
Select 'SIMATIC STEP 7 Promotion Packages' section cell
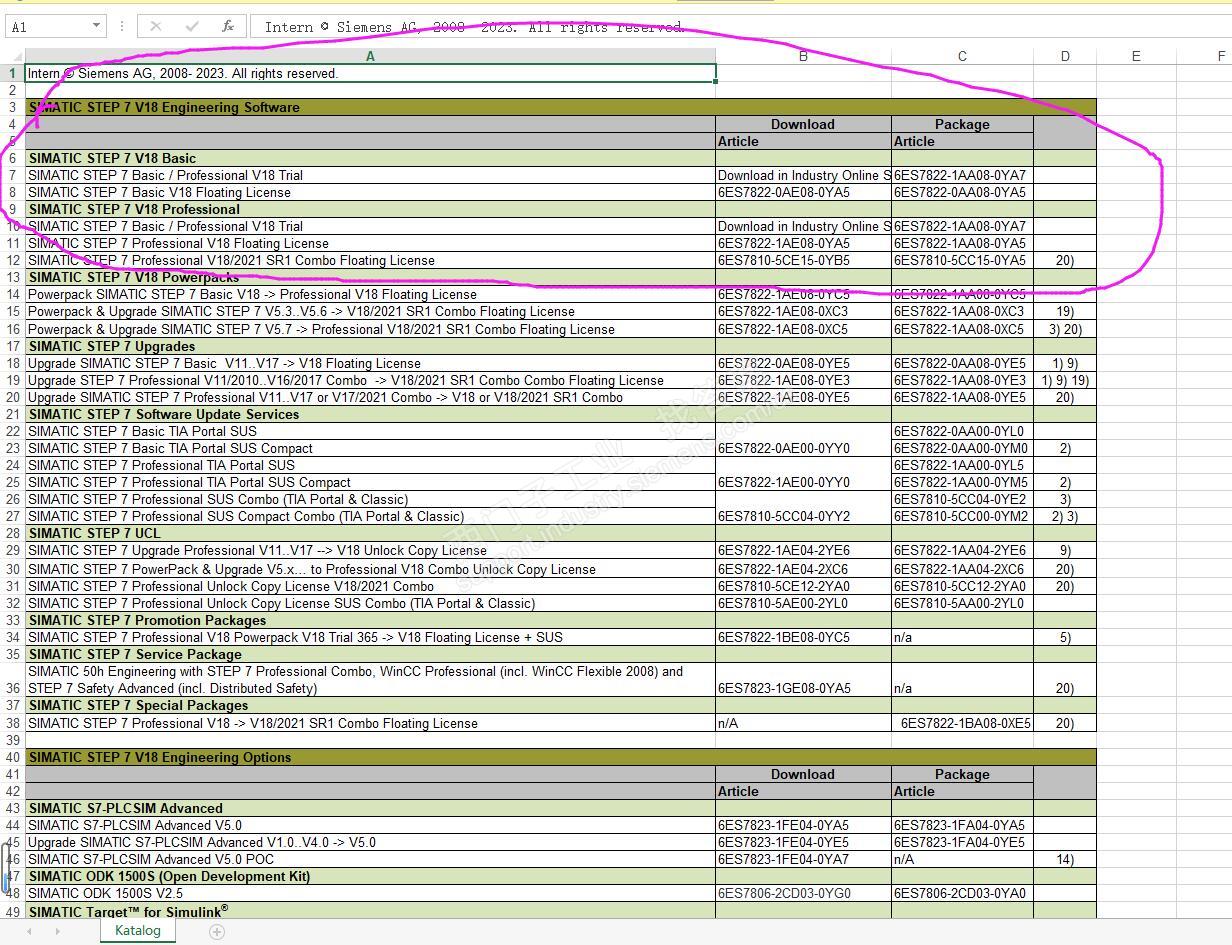click(x=370, y=620)
